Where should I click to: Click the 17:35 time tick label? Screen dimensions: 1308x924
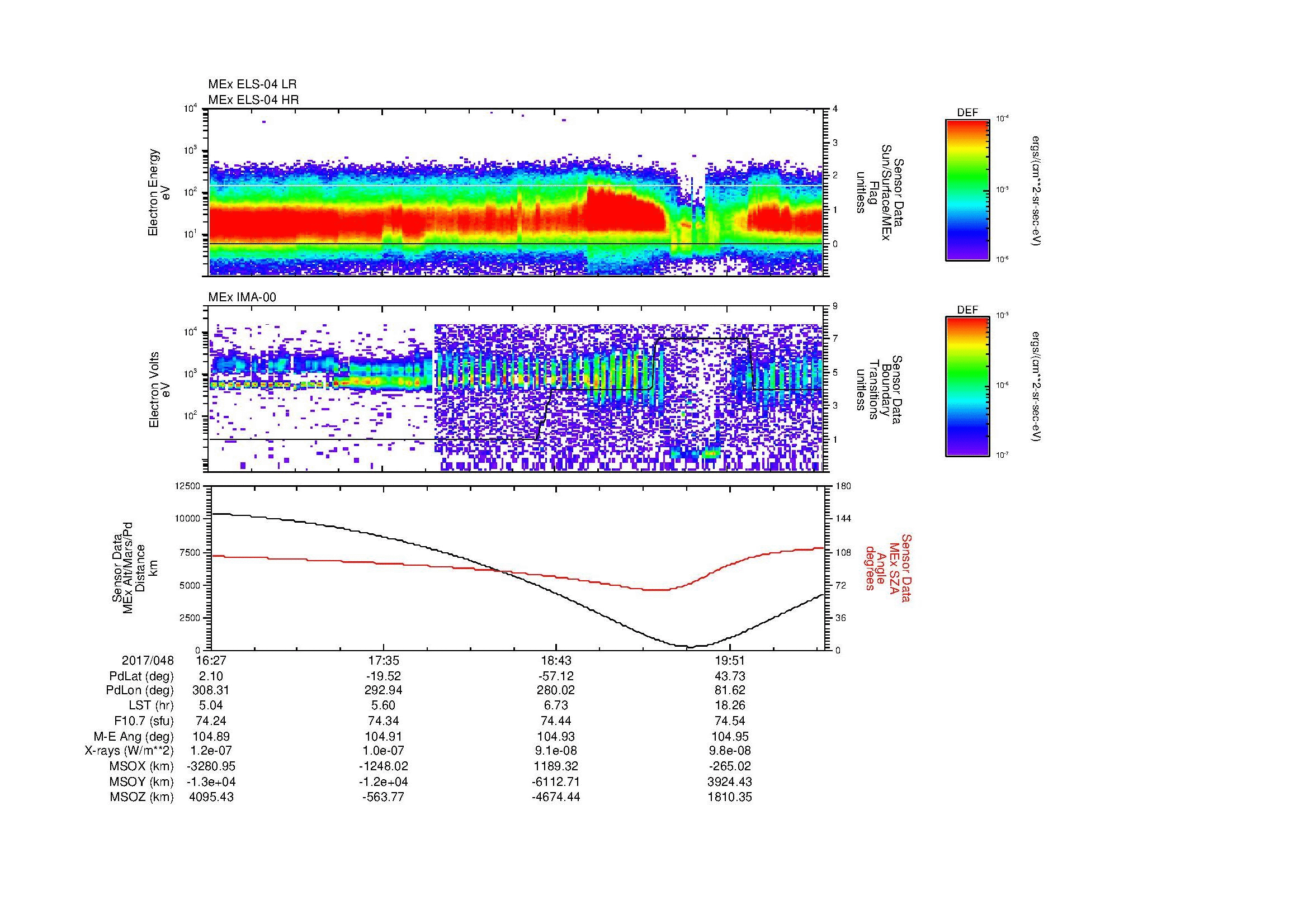click(x=385, y=660)
